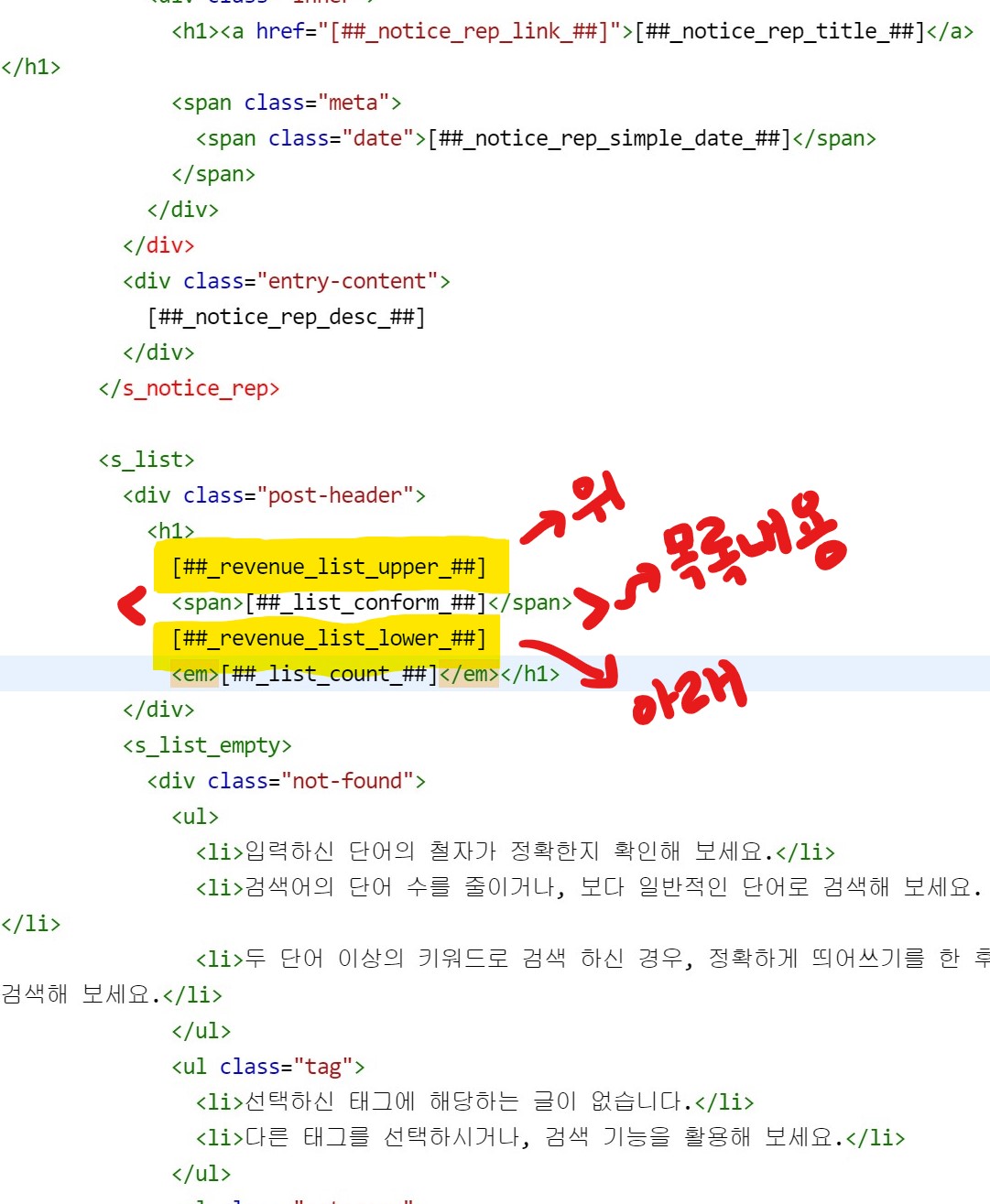990x1204 pixels.
Task: Click the line 선택하신 태그에 해당하는 글이 없습니다
Action: click(x=474, y=1102)
